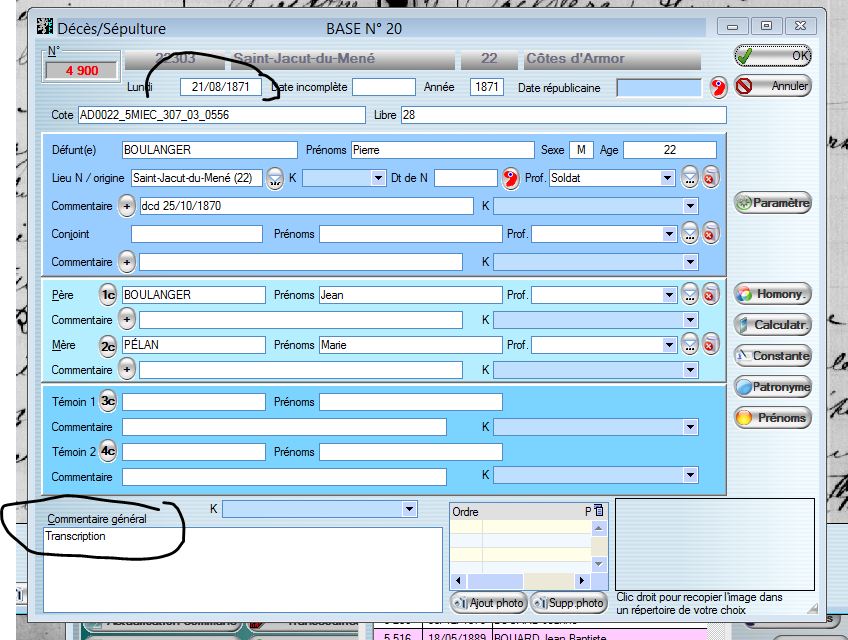The height and width of the screenshot is (640, 848).
Task: Click the Calculatr. button
Action: coord(772,325)
